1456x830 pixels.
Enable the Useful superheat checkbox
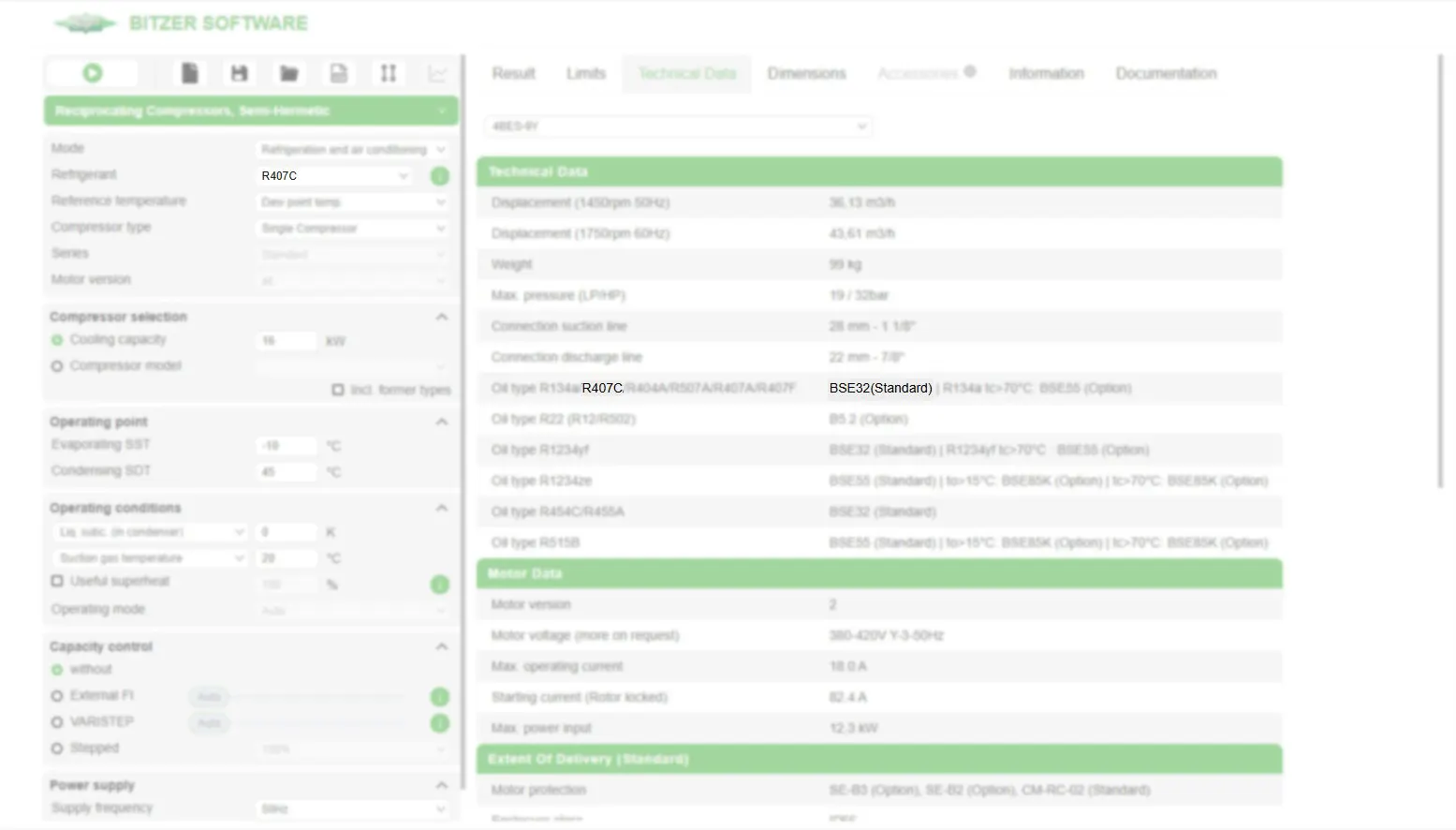(x=57, y=581)
